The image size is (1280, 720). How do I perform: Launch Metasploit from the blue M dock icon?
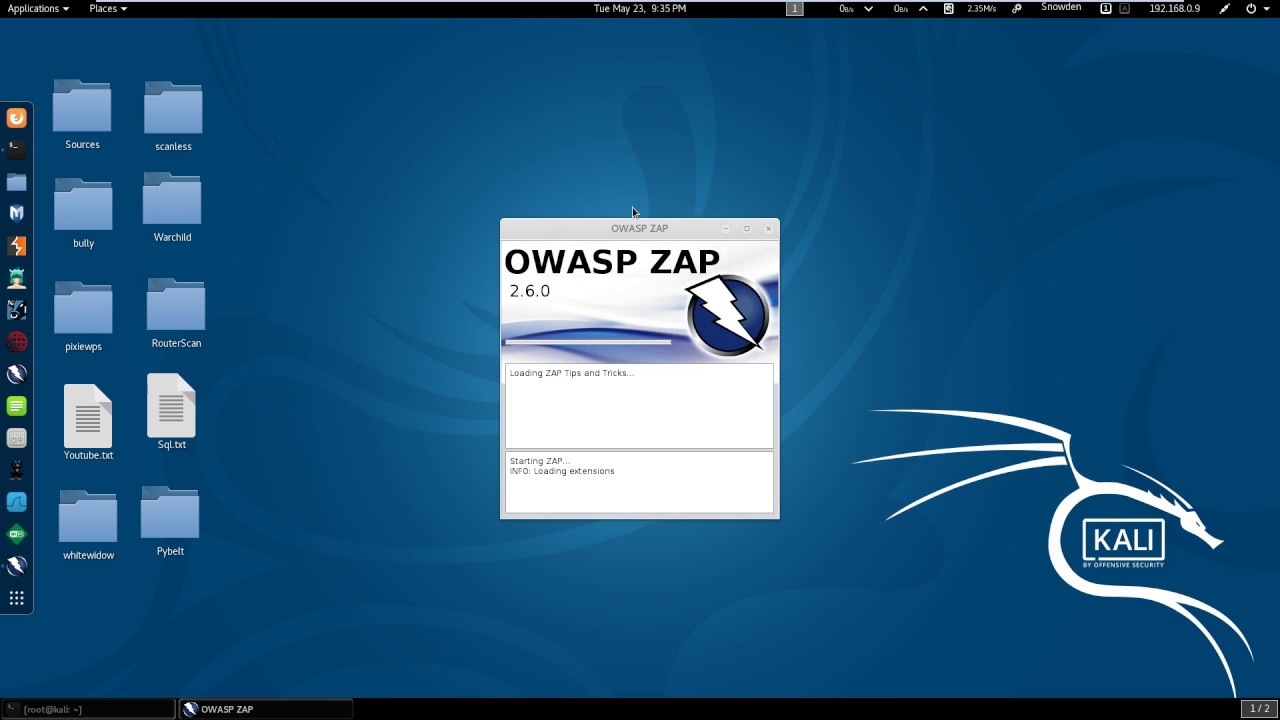(16, 213)
